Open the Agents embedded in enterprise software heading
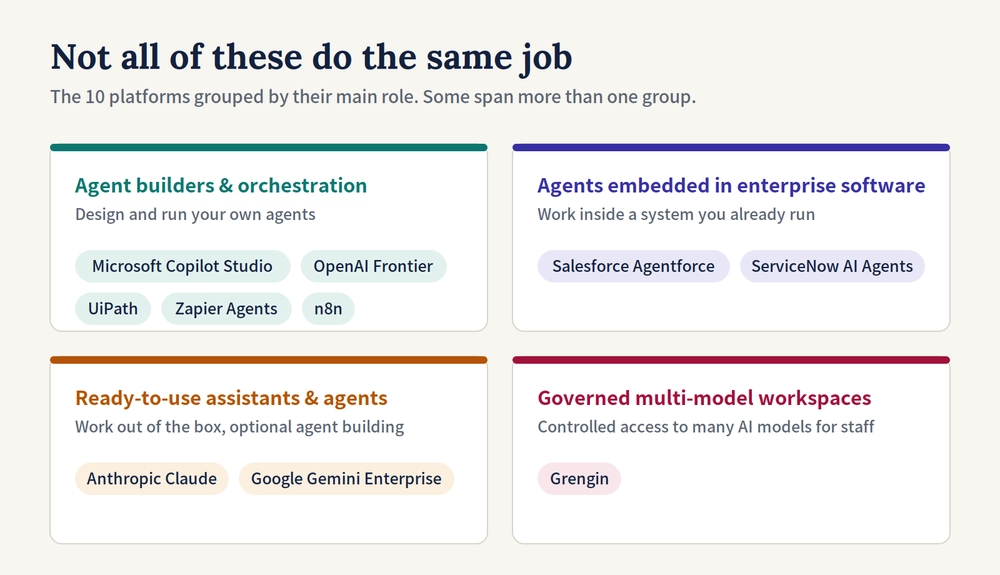This screenshot has height=575, width=1000. (x=731, y=185)
